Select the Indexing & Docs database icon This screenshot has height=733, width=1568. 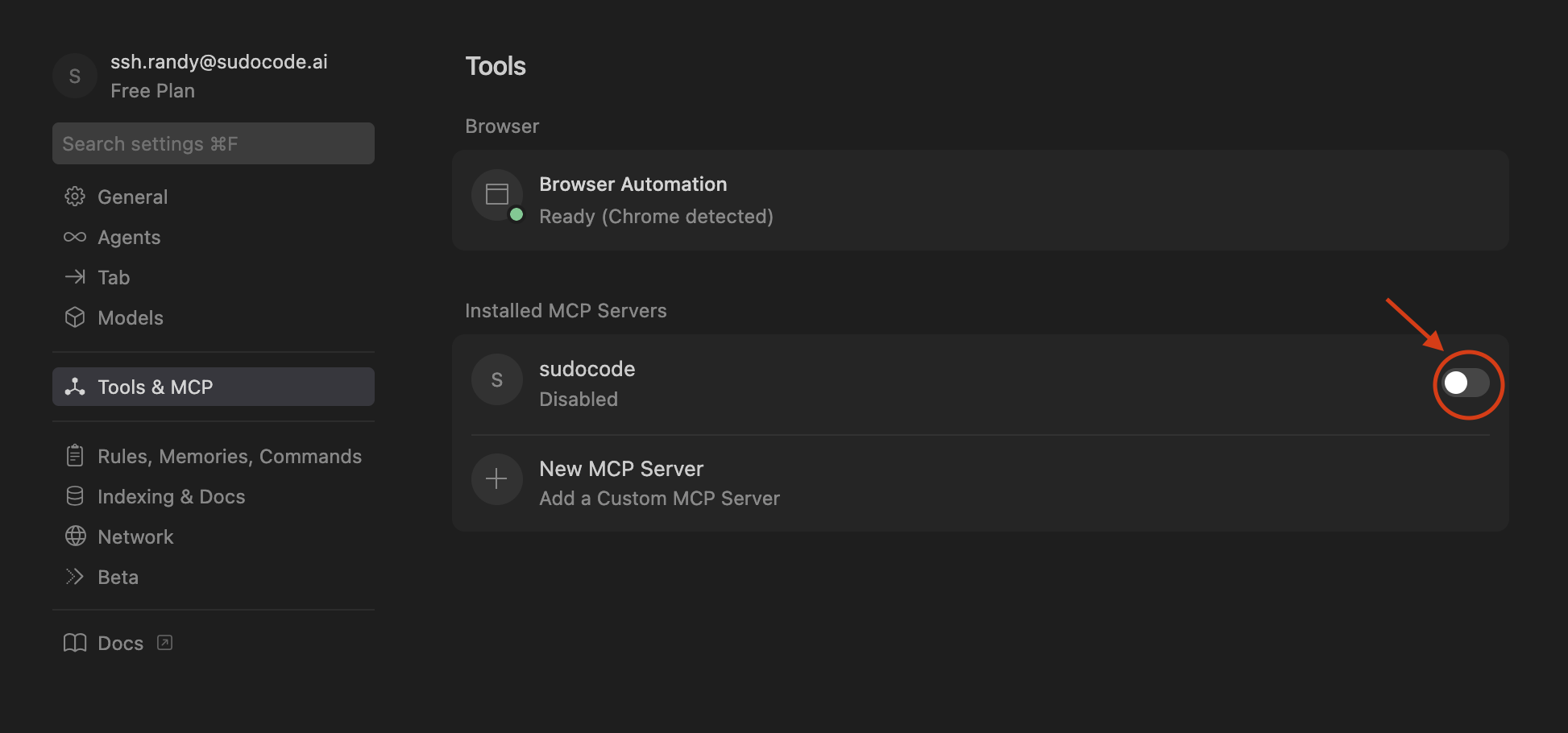click(74, 496)
